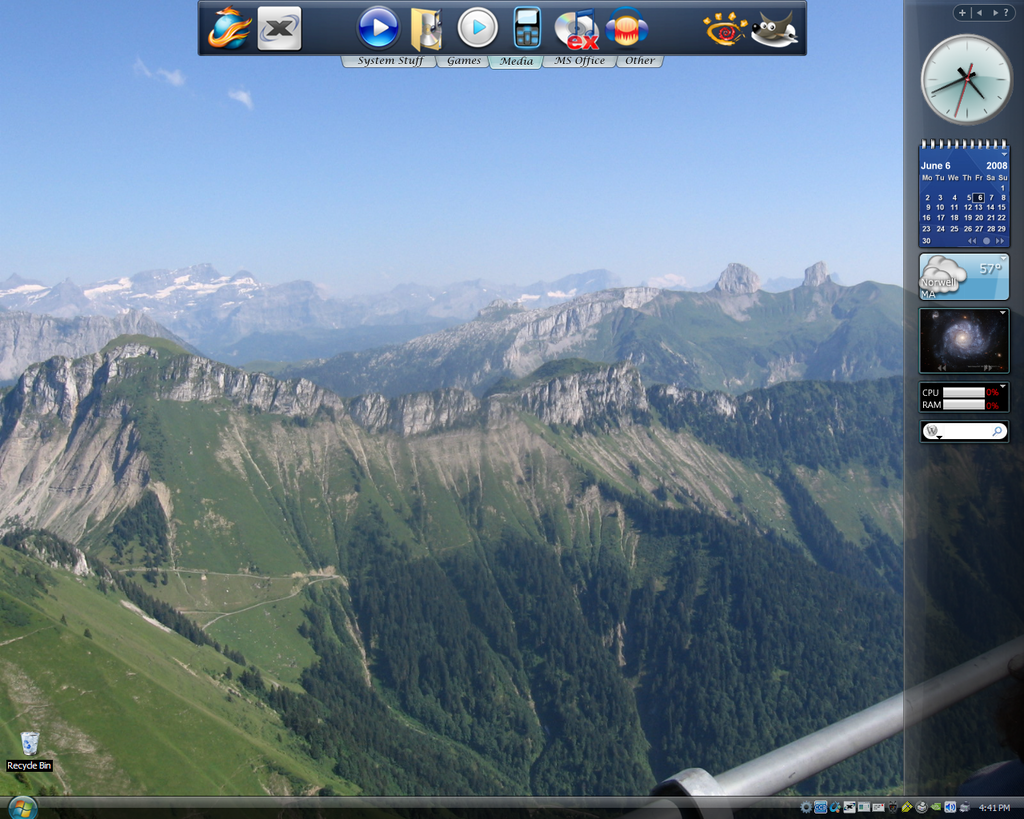The width and height of the screenshot is (1024, 819).
Task: Open the blue media player device icon
Action: point(527,28)
